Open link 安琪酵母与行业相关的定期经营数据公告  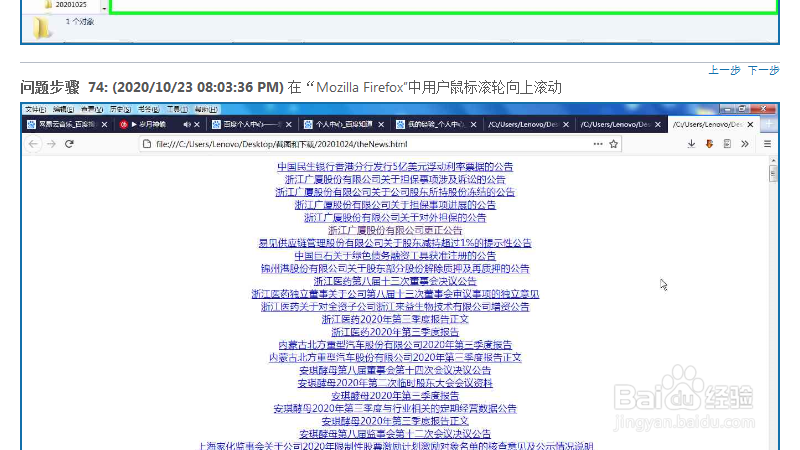395,409
